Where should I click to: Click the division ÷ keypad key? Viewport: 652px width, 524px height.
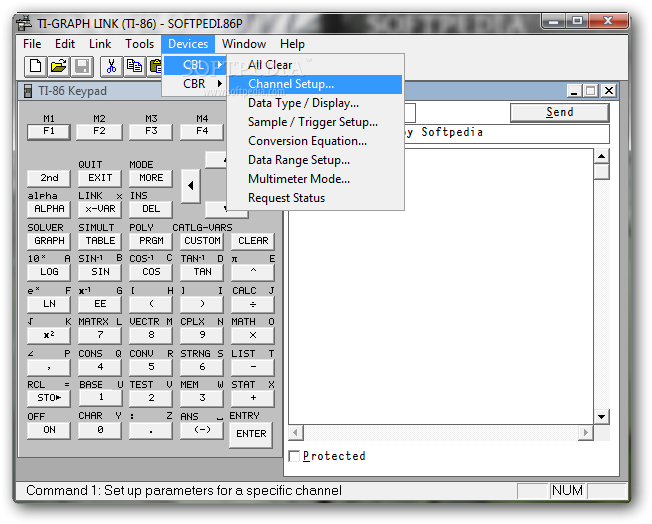pyautogui.click(x=253, y=304)
